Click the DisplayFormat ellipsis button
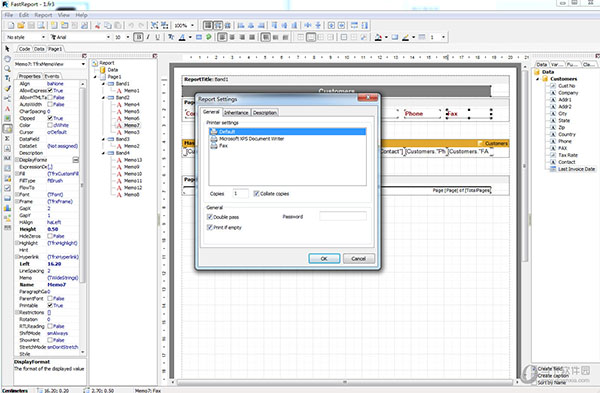Viewport: 600px width, 393px height. pyautogui.click(x=76, y=160)
